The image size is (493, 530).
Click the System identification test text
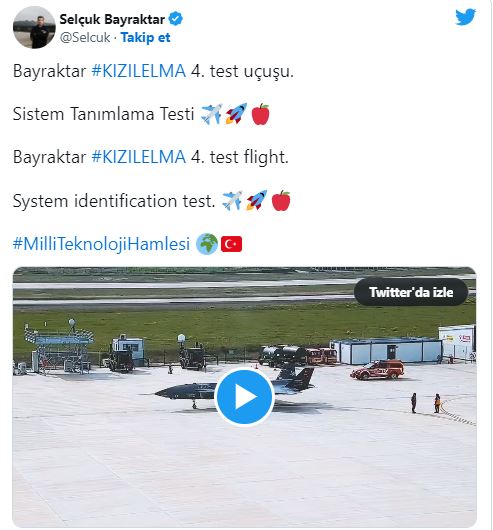click(114, 201)
